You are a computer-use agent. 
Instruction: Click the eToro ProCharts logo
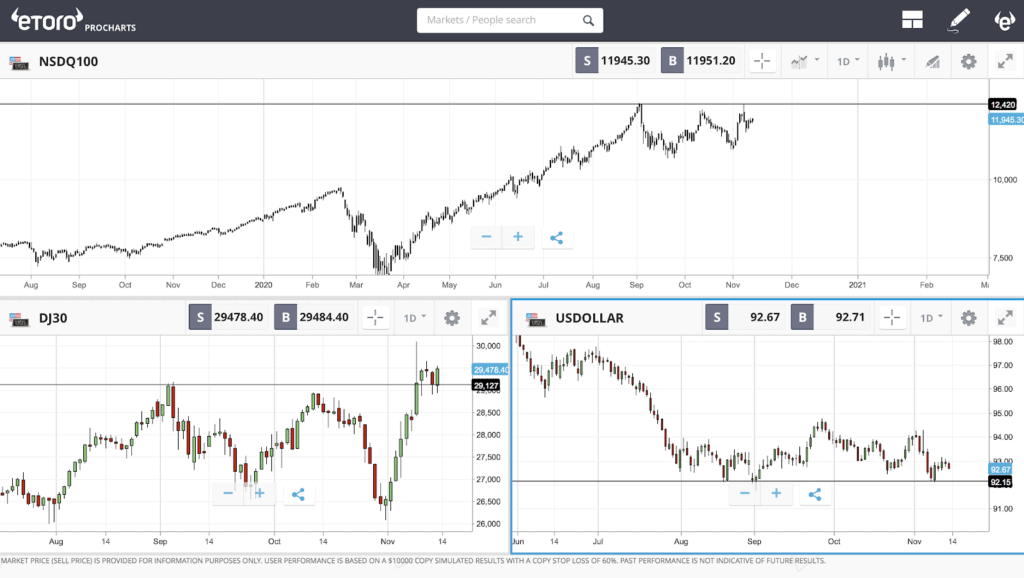(73, 20)
